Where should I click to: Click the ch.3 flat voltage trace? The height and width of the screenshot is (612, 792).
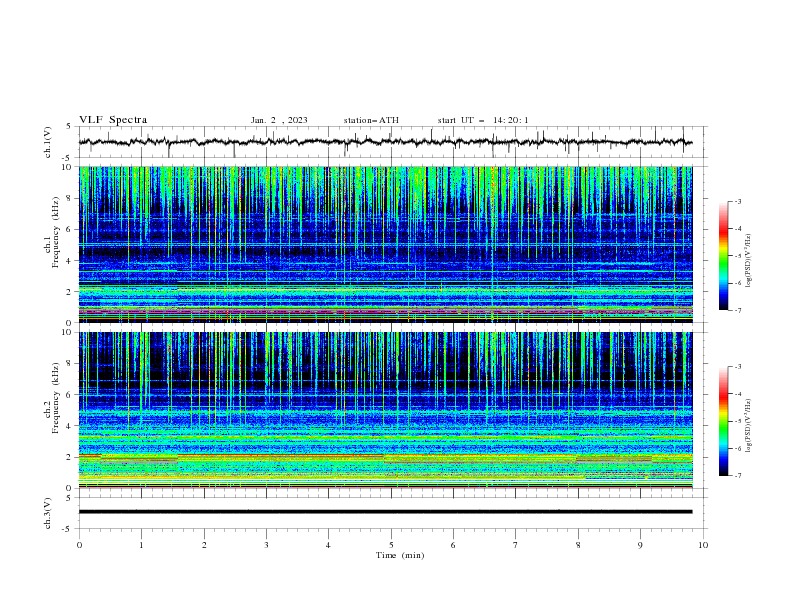pos(385,512)
